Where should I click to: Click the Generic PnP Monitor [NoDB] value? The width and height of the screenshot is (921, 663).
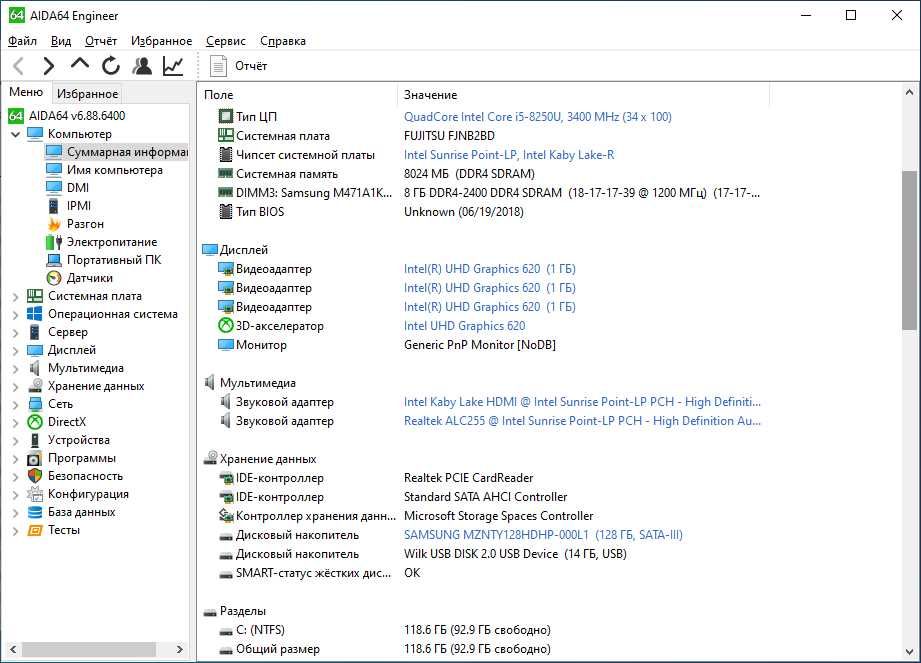click(479, 345)
